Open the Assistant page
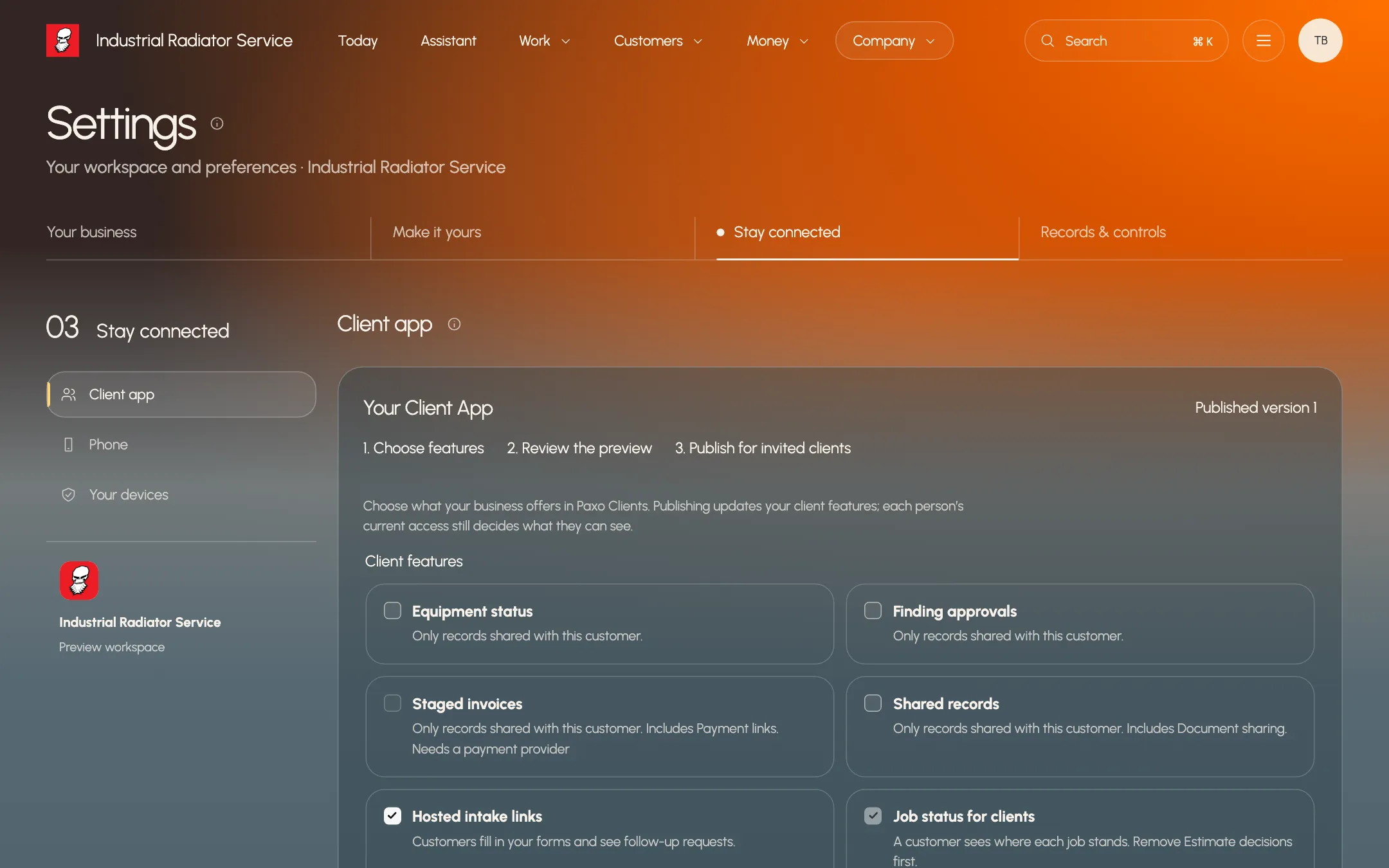Viewport: 1389px width, 868px height. coord(448,41)
